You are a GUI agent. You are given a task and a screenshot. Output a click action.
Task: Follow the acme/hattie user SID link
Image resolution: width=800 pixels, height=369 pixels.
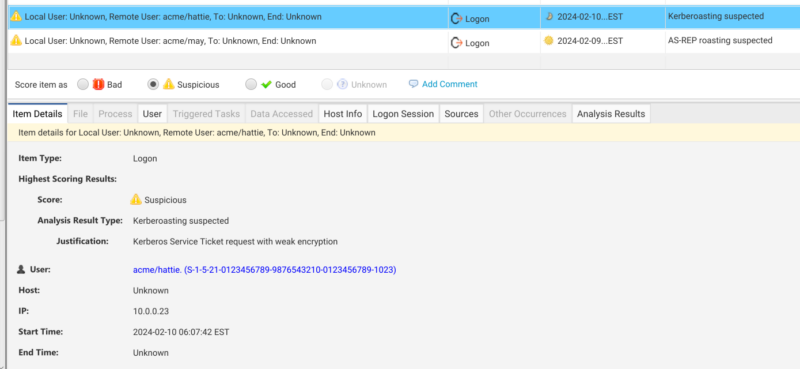pos(265,270)
